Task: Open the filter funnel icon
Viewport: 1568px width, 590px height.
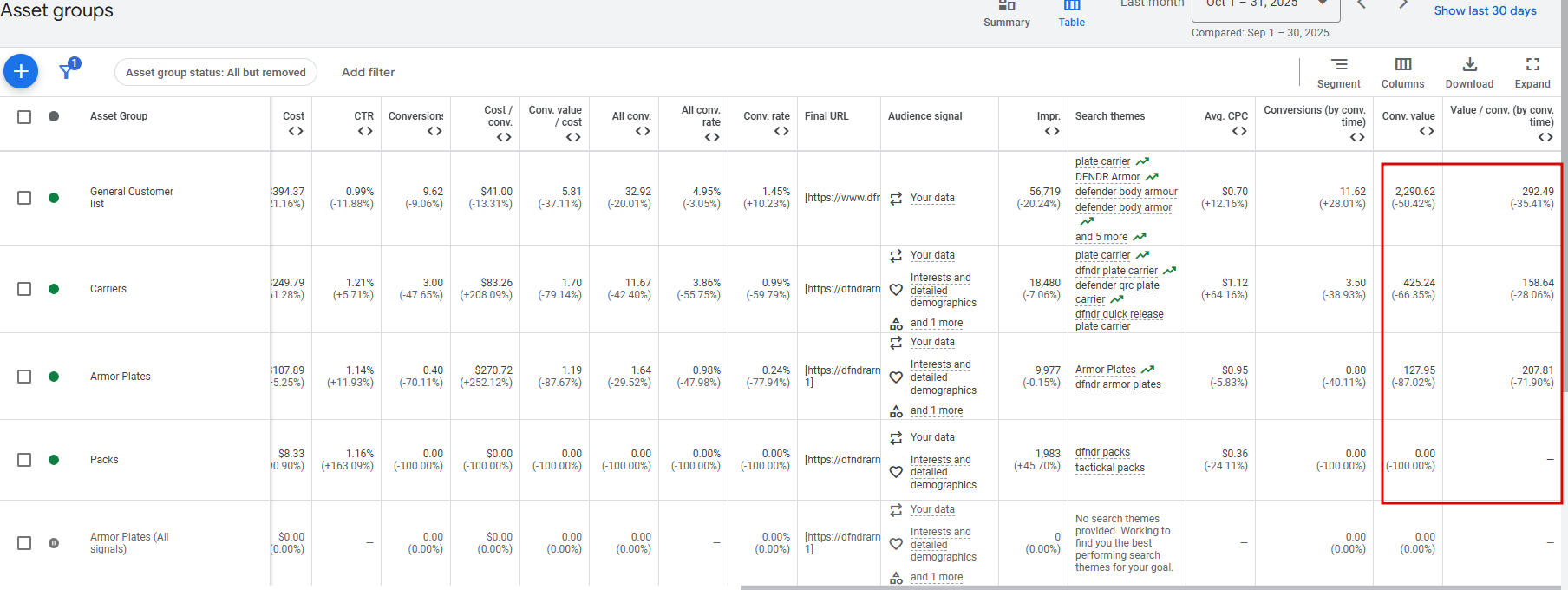Action: (x=67, y=70)
